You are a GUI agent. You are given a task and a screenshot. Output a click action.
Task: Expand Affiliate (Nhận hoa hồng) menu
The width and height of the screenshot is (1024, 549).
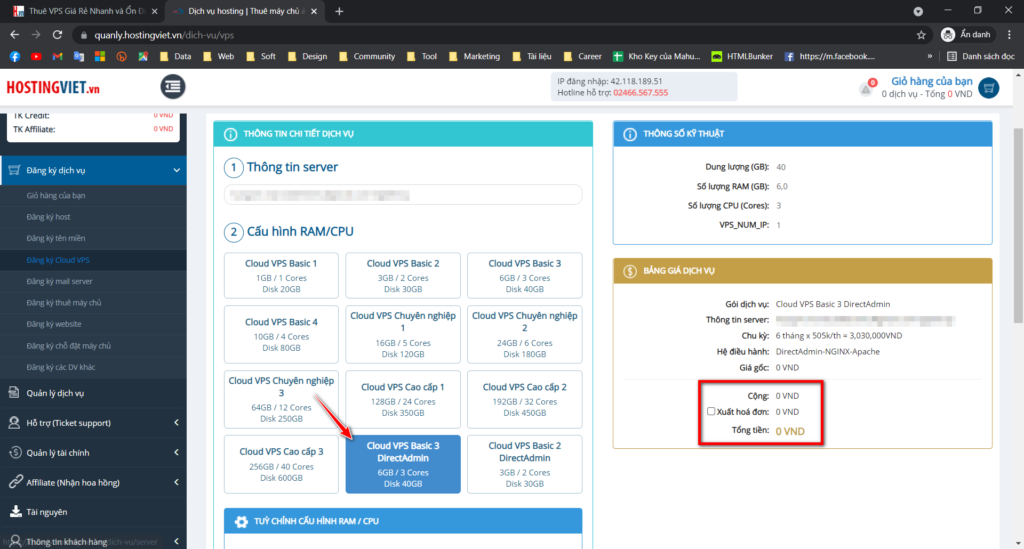click(x=176, y=482)
